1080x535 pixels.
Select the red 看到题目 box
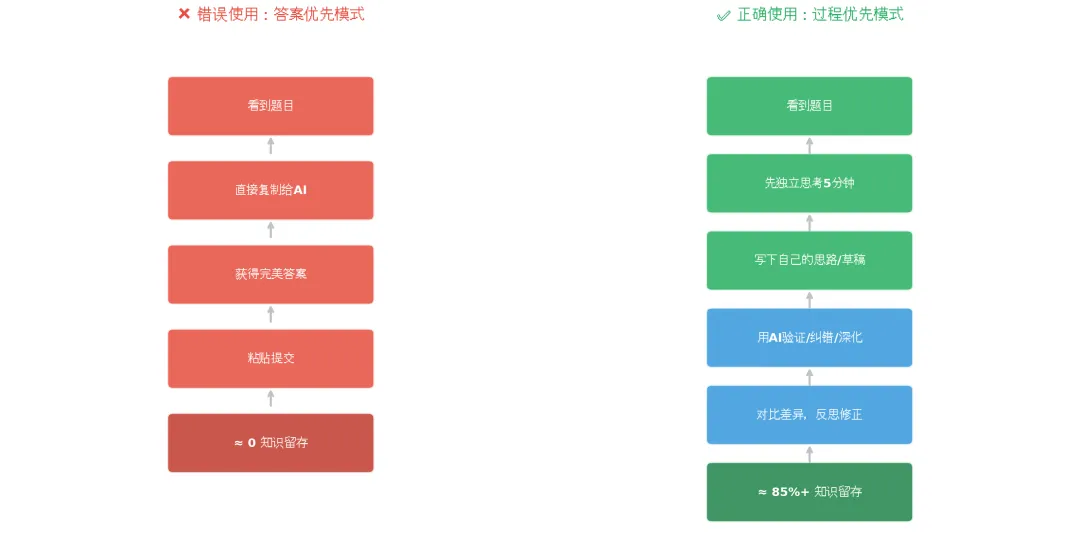271,106
